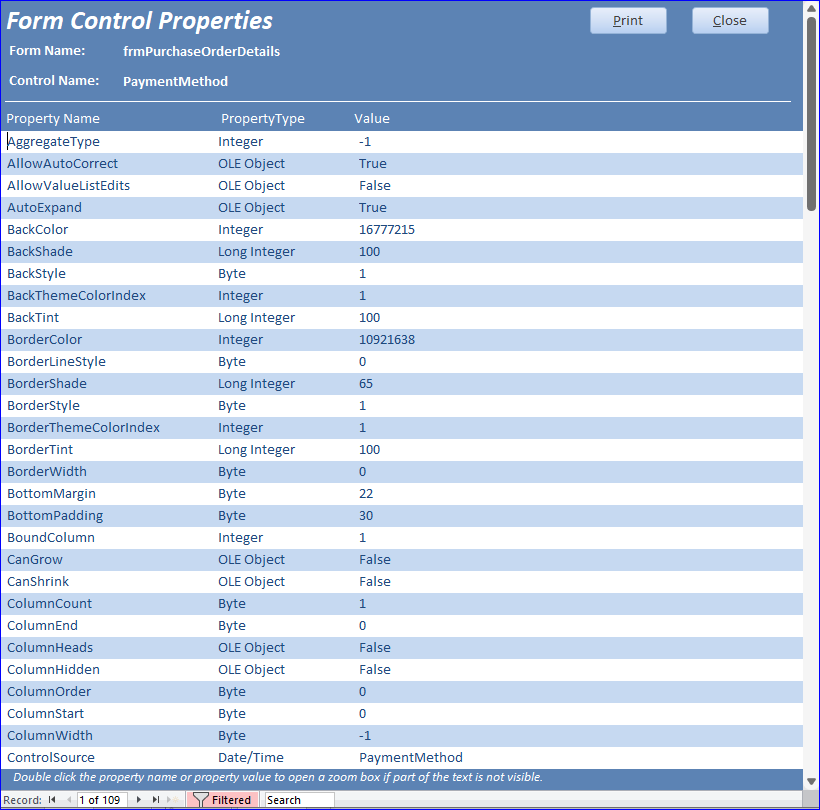Click the BorderColor value 10921638

coord(386,339)
